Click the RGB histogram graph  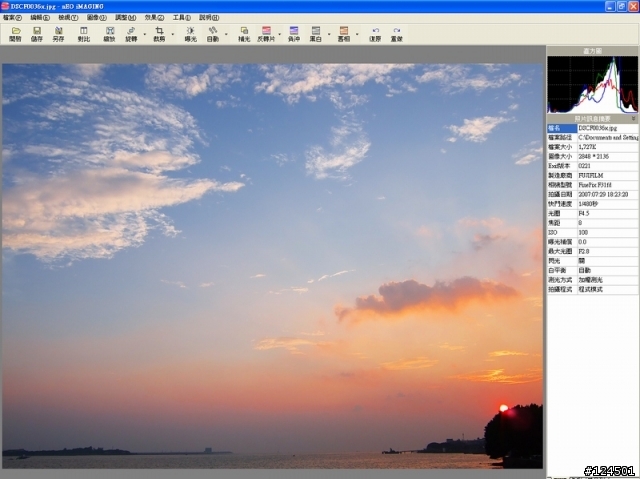[x=592, y=84]
